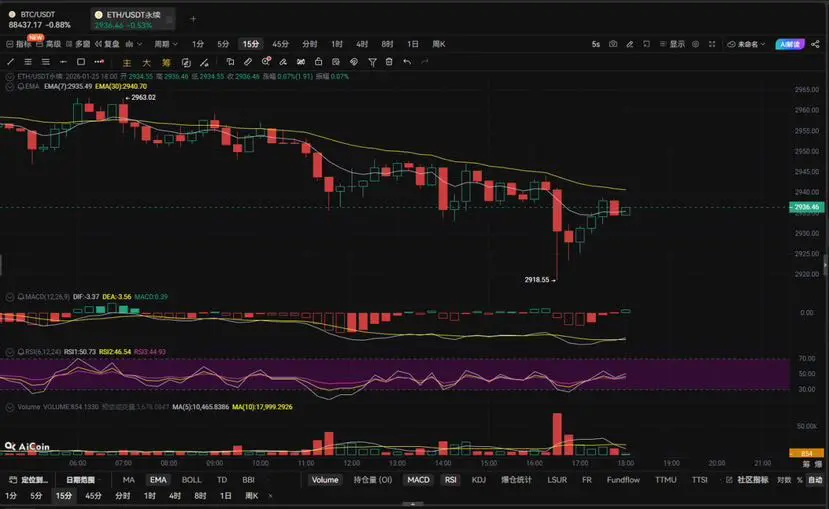Activate the zoom magnifier tool
Screen dimensions: 829x509
266,61
